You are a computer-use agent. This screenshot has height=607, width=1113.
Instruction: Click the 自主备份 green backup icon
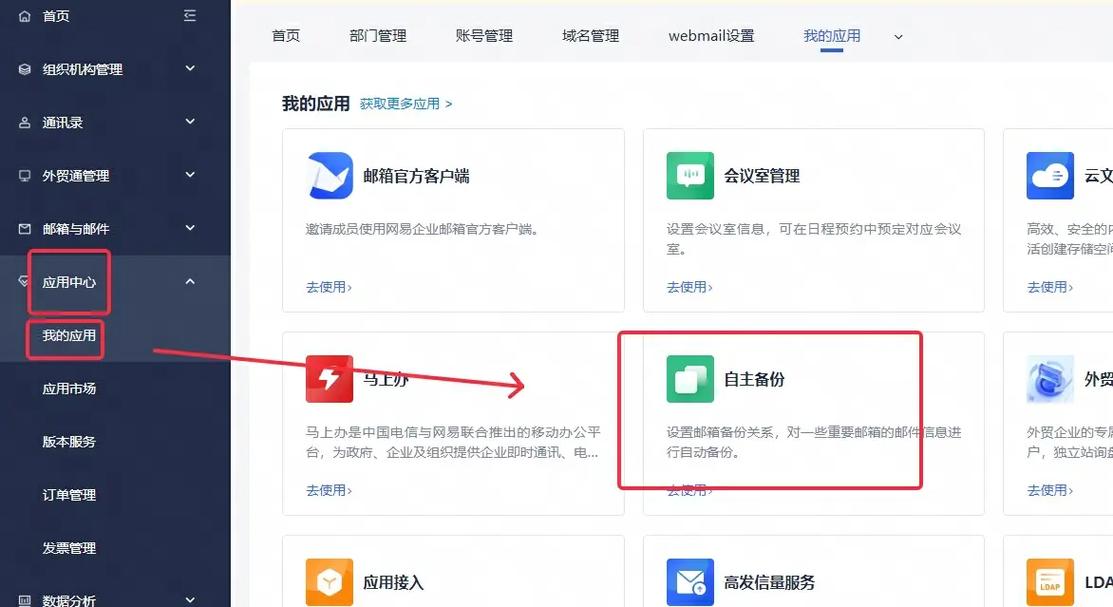coord(689,379)
